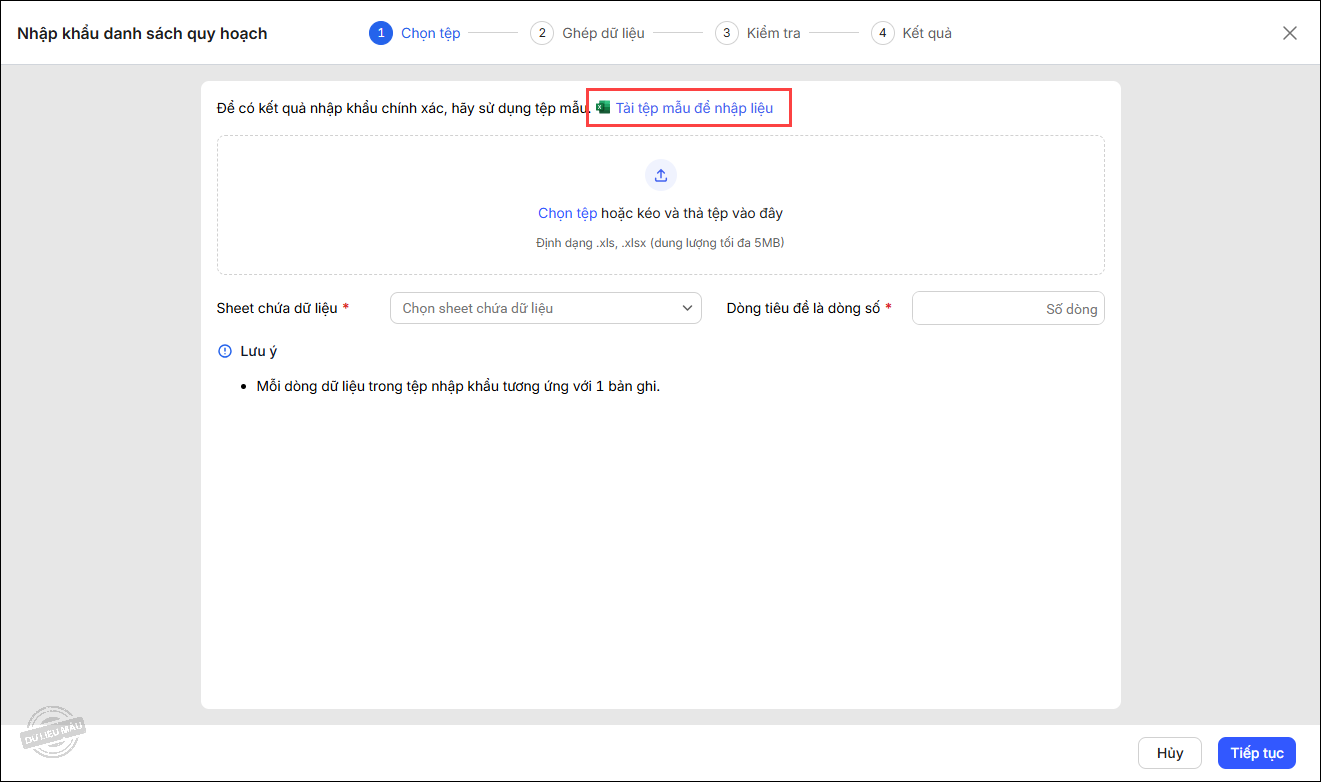Select the step 4 numbered circle

point(882,33)
